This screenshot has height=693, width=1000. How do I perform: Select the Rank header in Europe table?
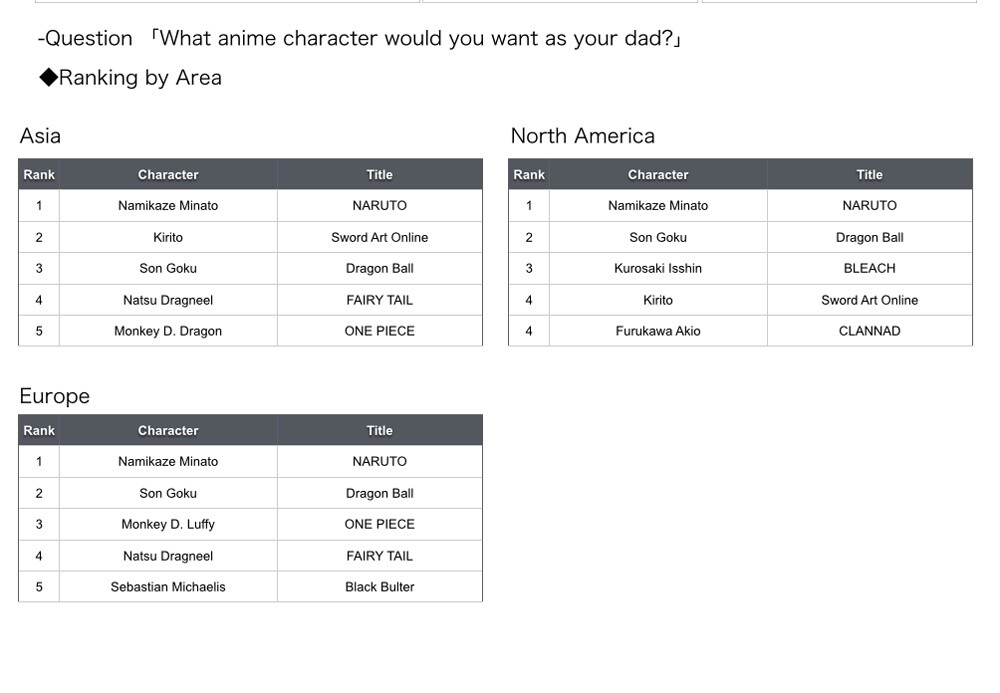39,431
